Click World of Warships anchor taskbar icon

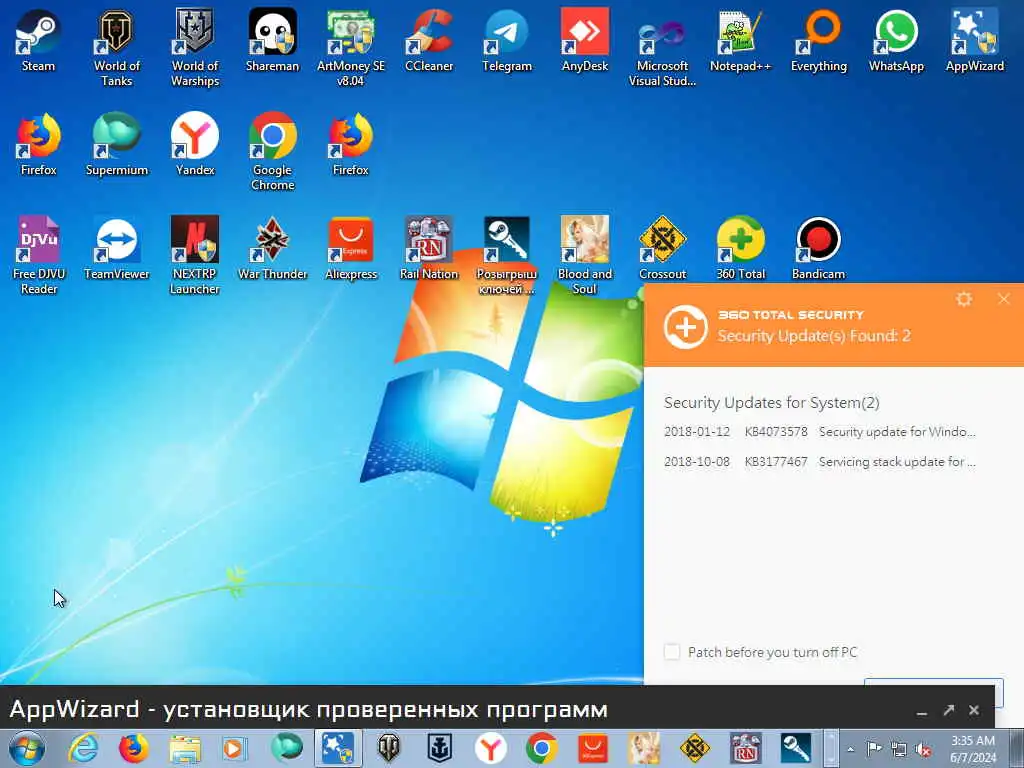(x=440, y=748)
